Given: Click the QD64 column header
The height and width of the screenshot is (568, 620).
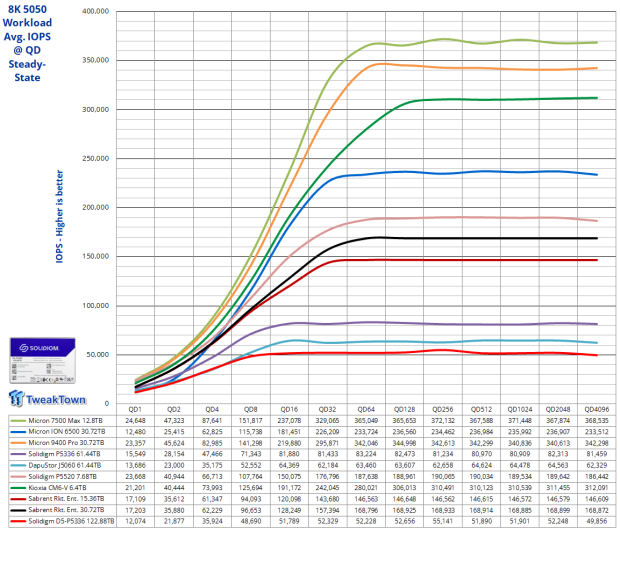Looking at the screenshot, I should [x=366, y=409].
